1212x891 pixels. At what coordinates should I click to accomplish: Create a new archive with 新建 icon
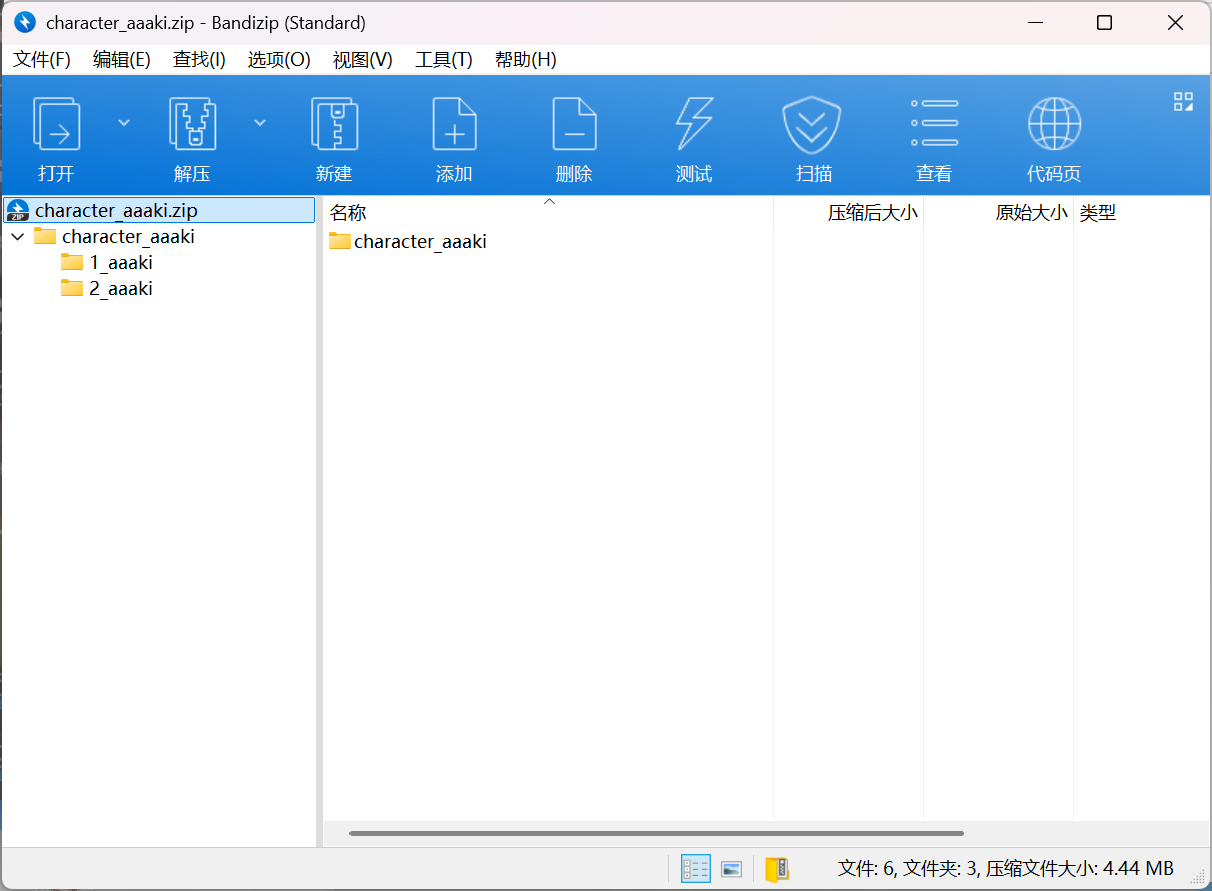tap(334, 124)
